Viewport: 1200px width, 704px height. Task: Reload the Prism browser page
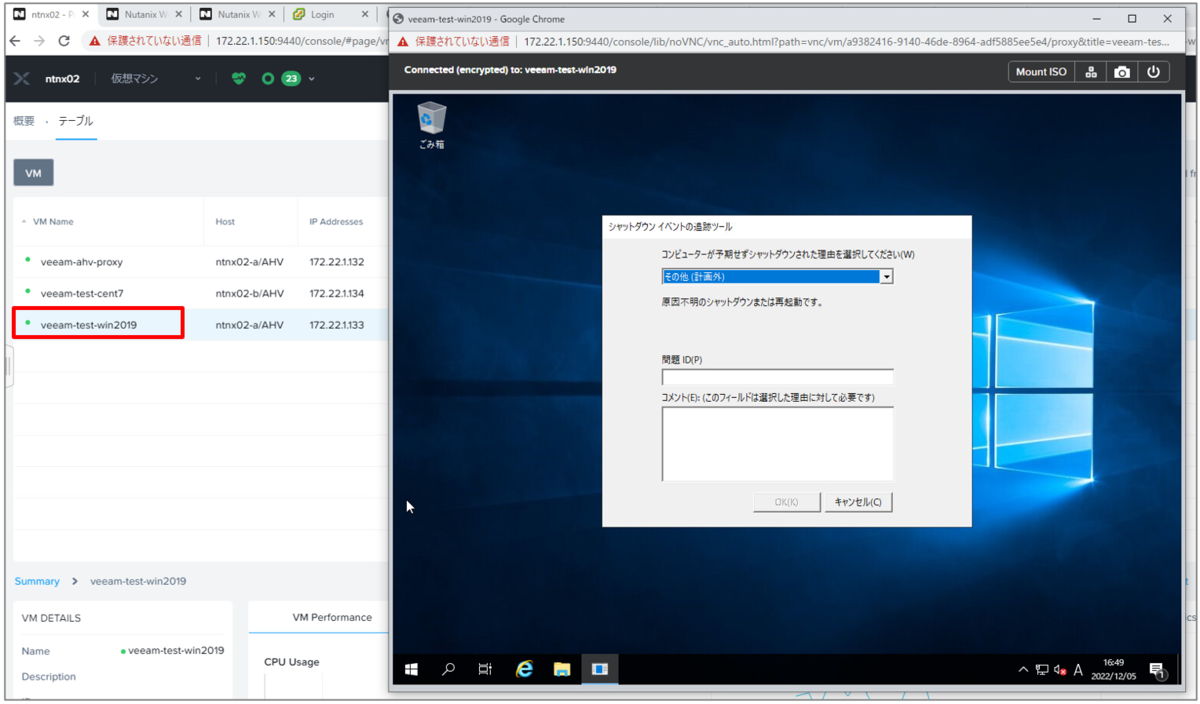[x=63, y=41]
